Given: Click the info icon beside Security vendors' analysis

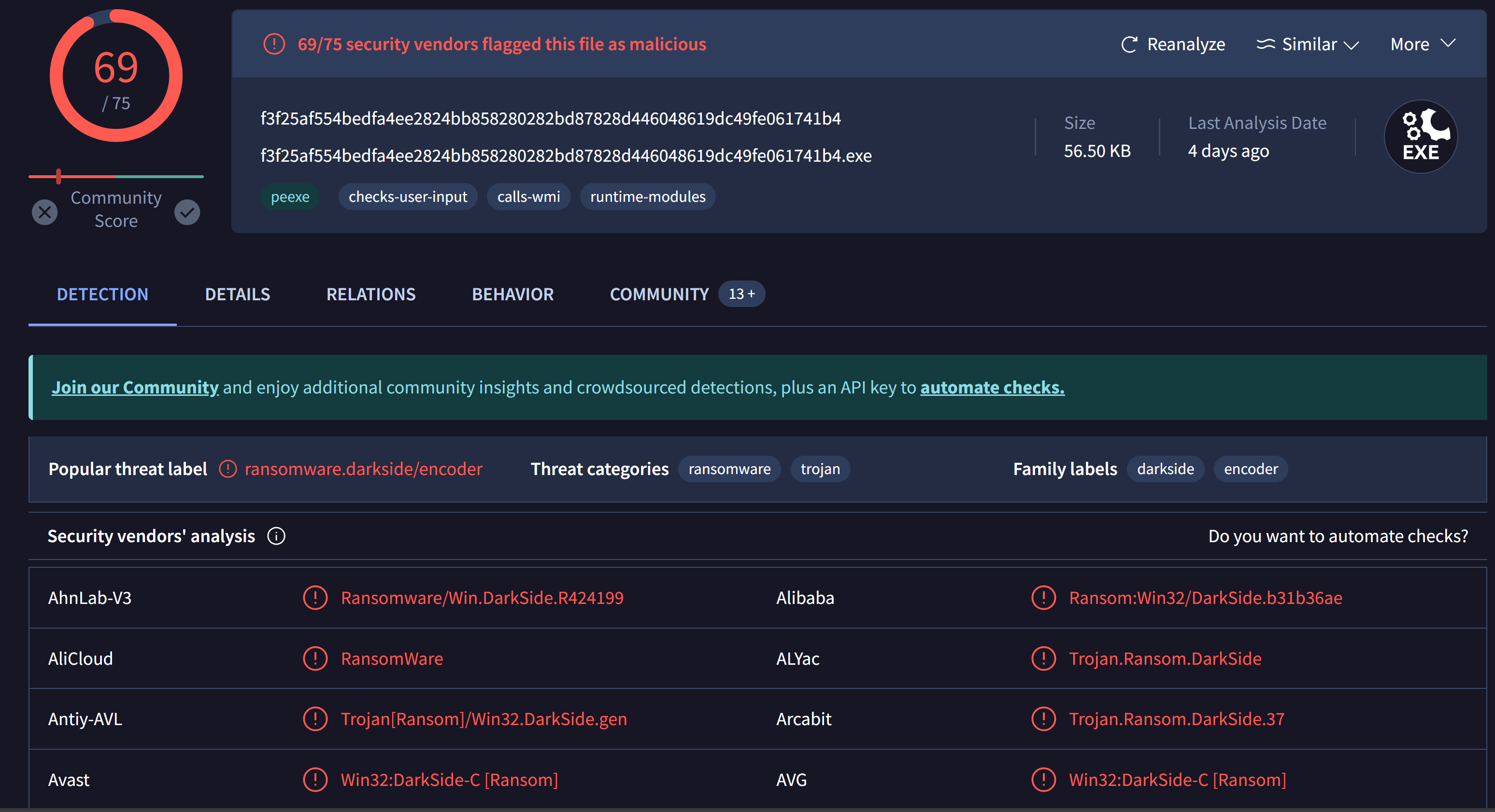Looking at the screenshot, I should [276, 536].
